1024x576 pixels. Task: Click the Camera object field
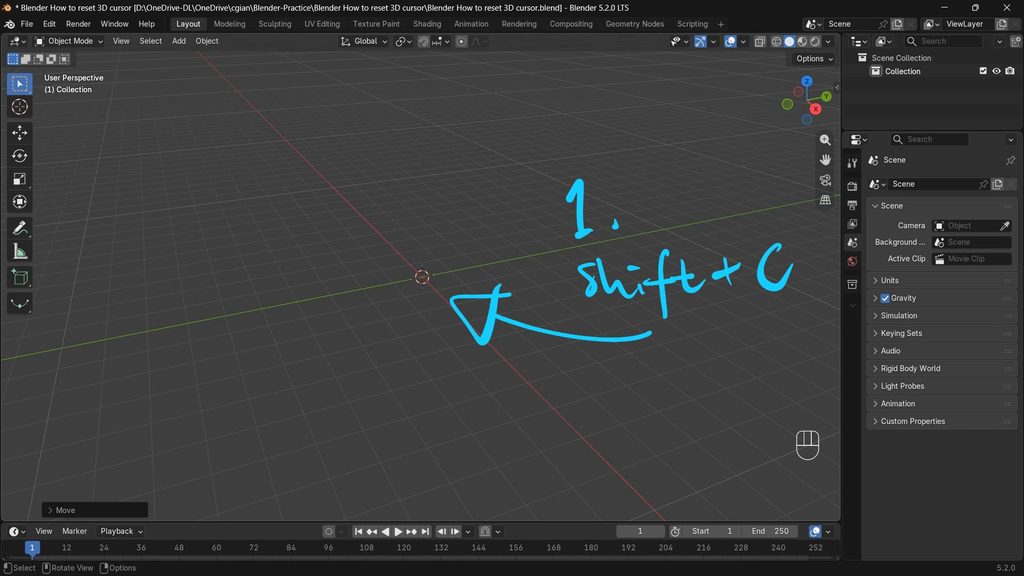[x=965, y=226]
